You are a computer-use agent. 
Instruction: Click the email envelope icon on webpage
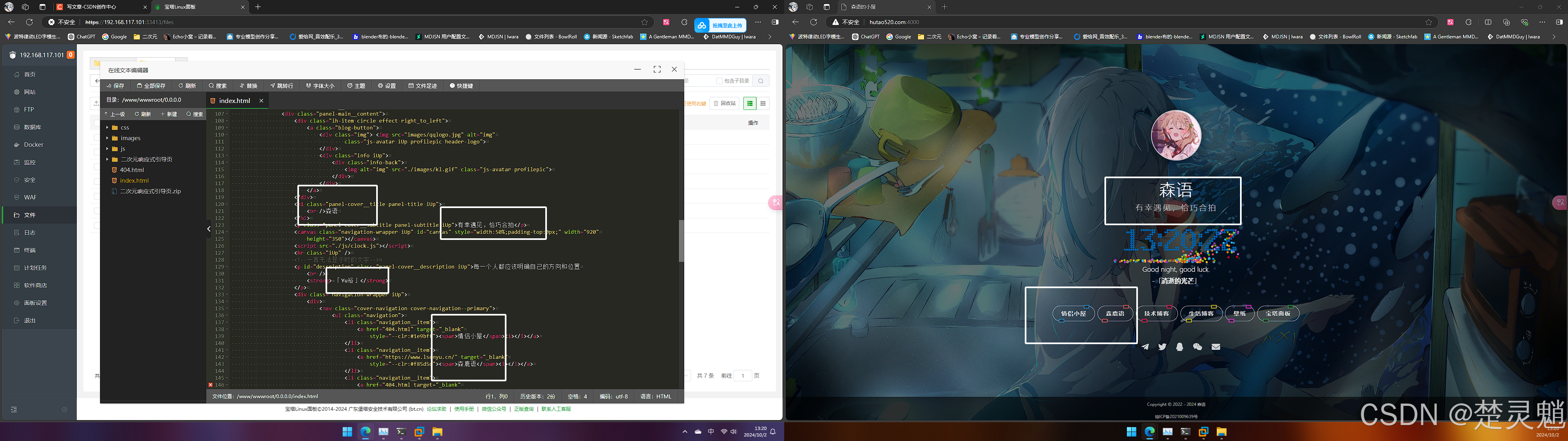coord(1216,347)
